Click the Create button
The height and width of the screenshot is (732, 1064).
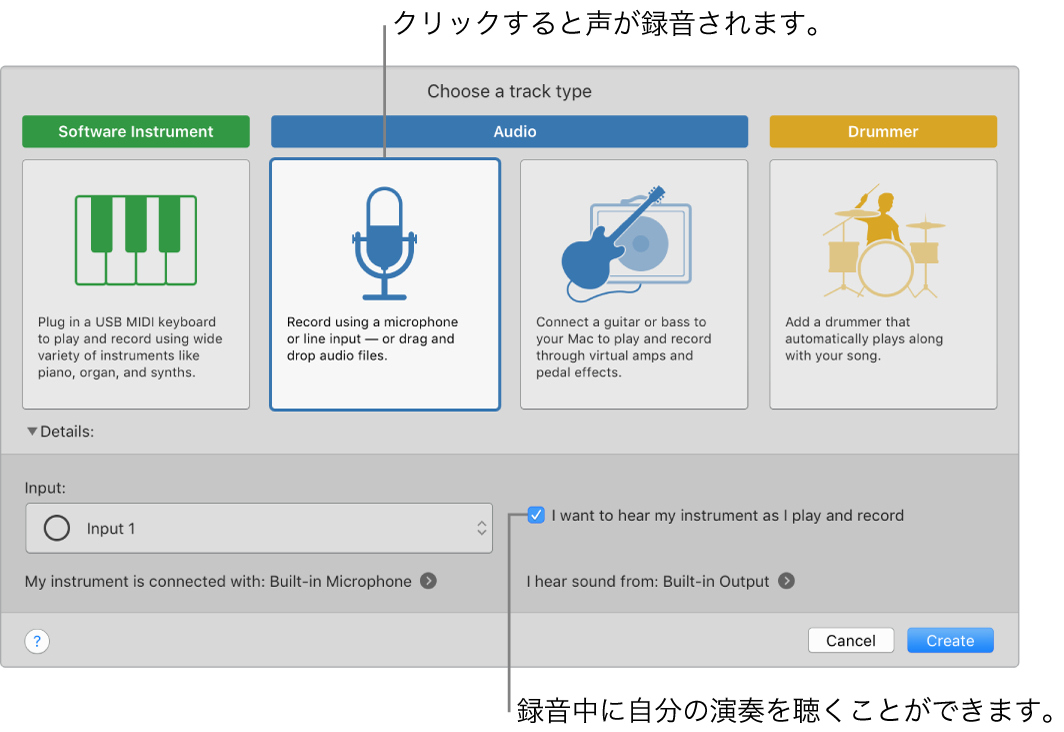[949, 640]
